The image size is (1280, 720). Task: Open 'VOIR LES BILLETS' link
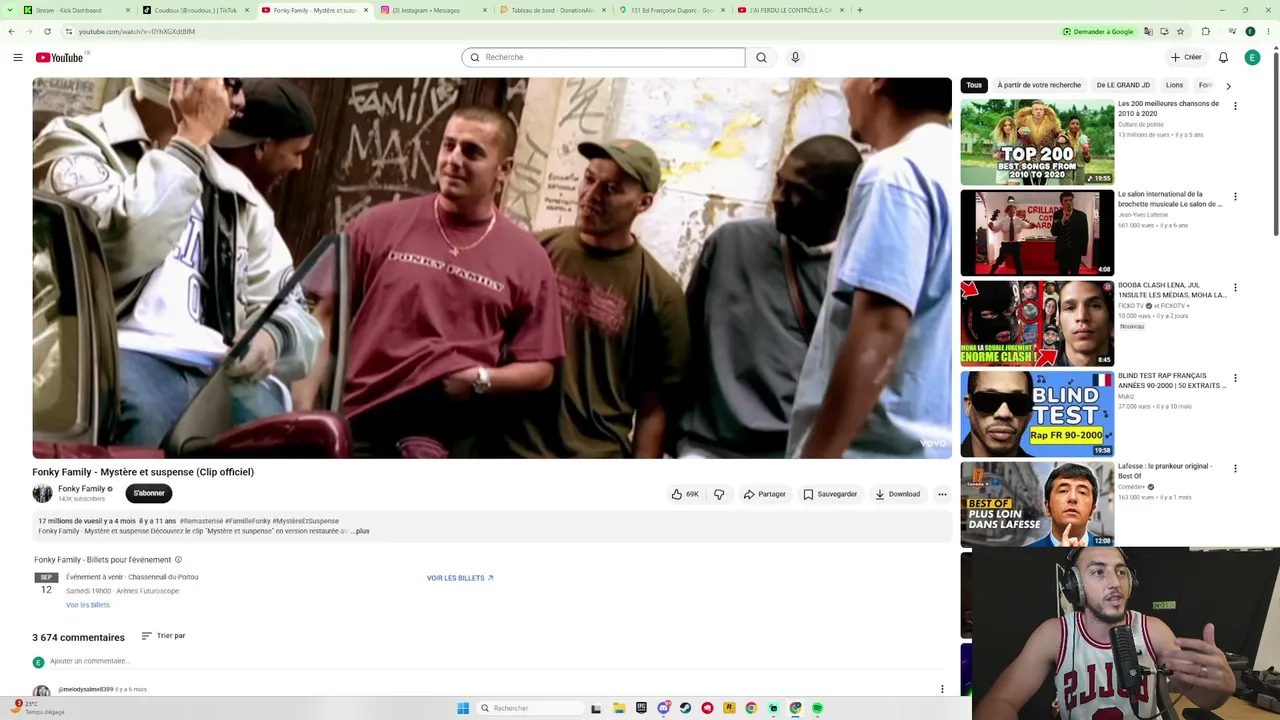[x=460, y=578]
